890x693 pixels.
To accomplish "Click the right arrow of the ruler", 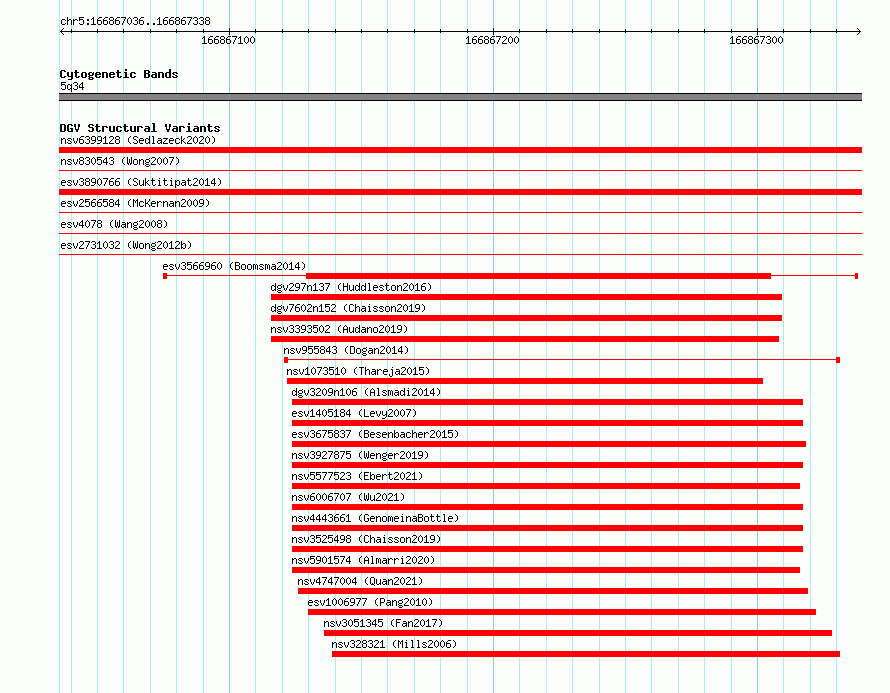I will 859,31.
